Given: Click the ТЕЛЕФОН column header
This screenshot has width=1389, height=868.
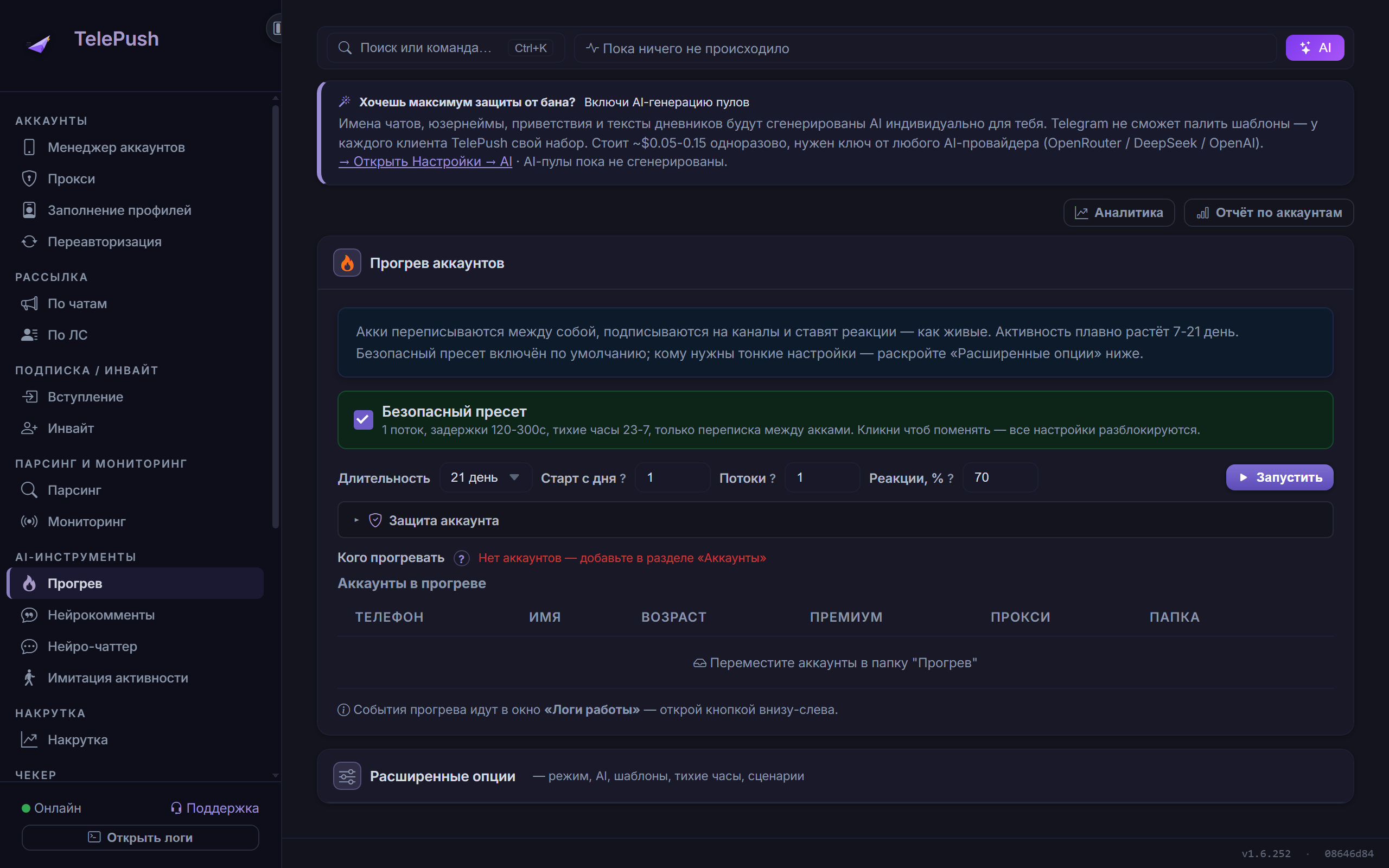Looking at the screenshot, I should (389, 617).
